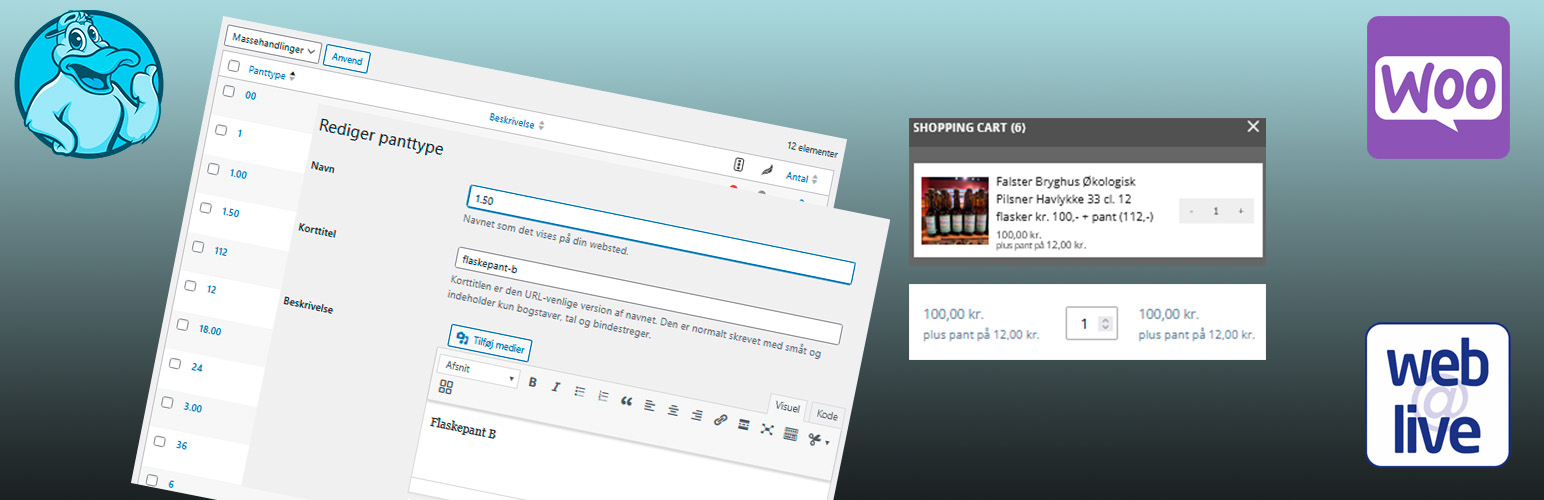Viewport: 1544px width, 500px height.
Task: Tick the checkbox for panttype 1.50
Action: pyautogui.click(x=206, y=208)
